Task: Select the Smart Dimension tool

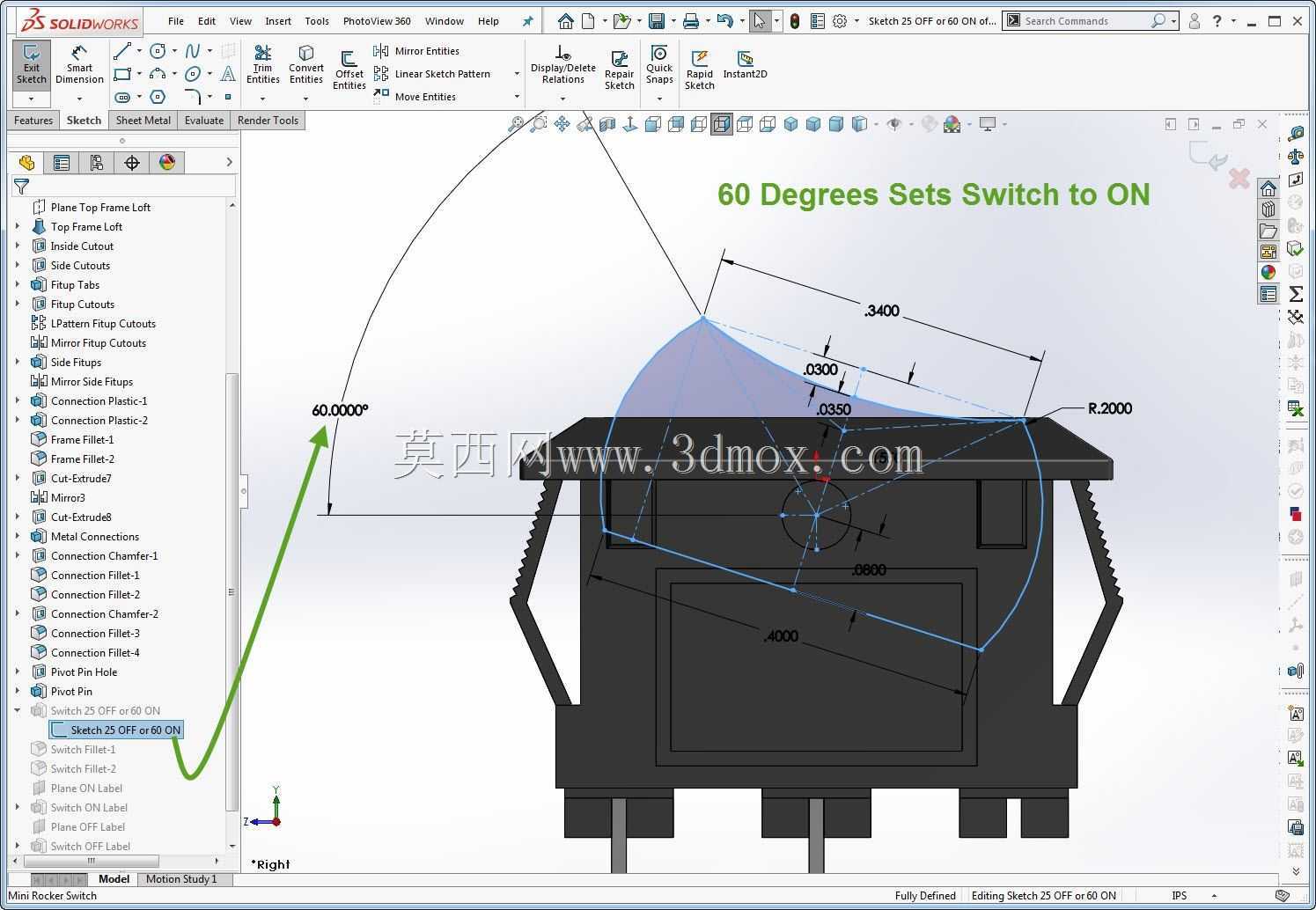Action: click(79, 67)
